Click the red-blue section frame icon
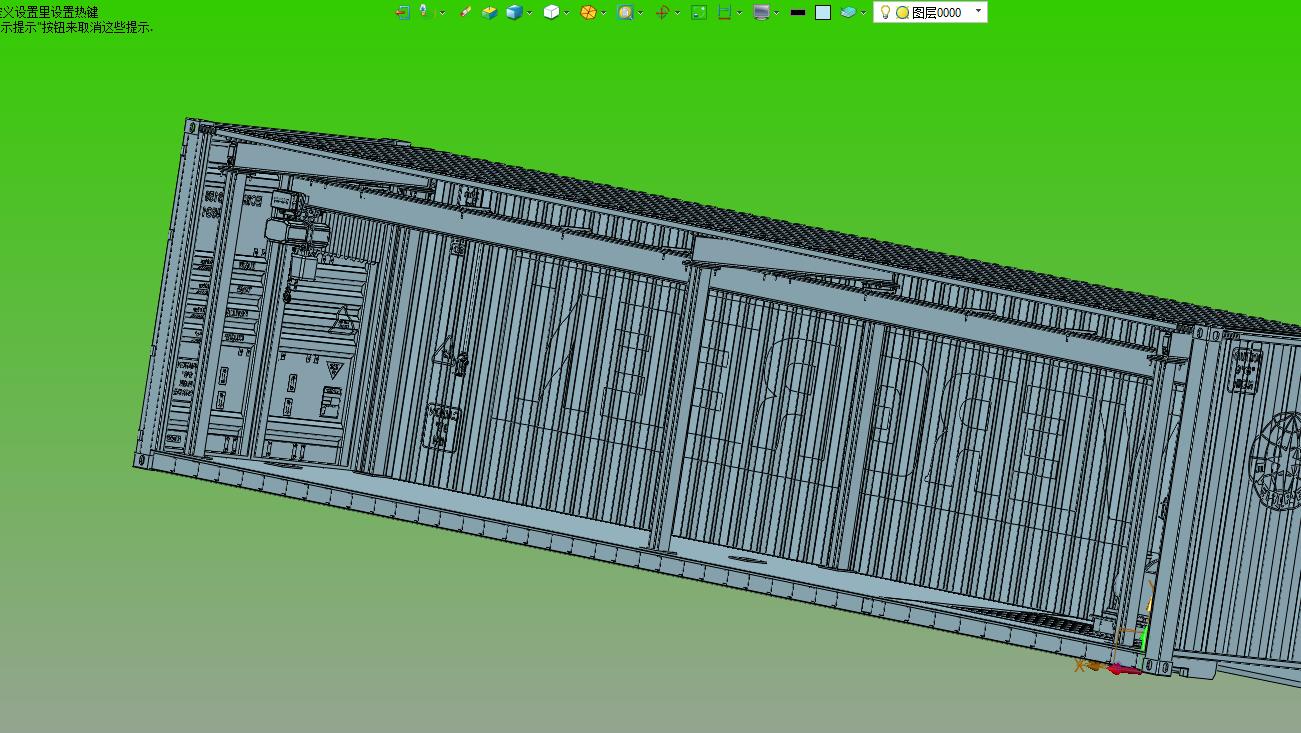This screenshot has width=1301, height=733. pyautogui.click(x=725, y=12)
